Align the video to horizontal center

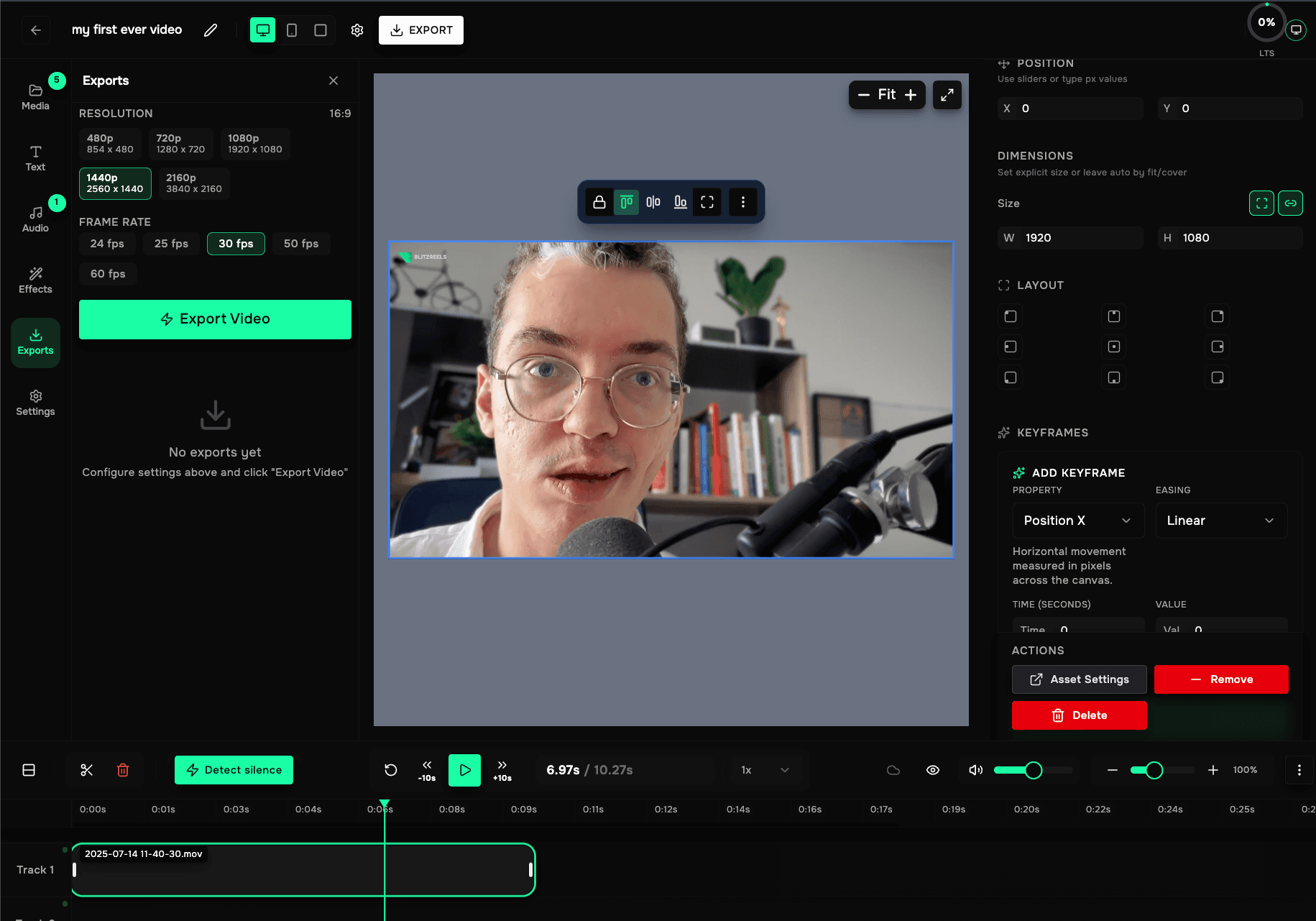coord(653,202)
